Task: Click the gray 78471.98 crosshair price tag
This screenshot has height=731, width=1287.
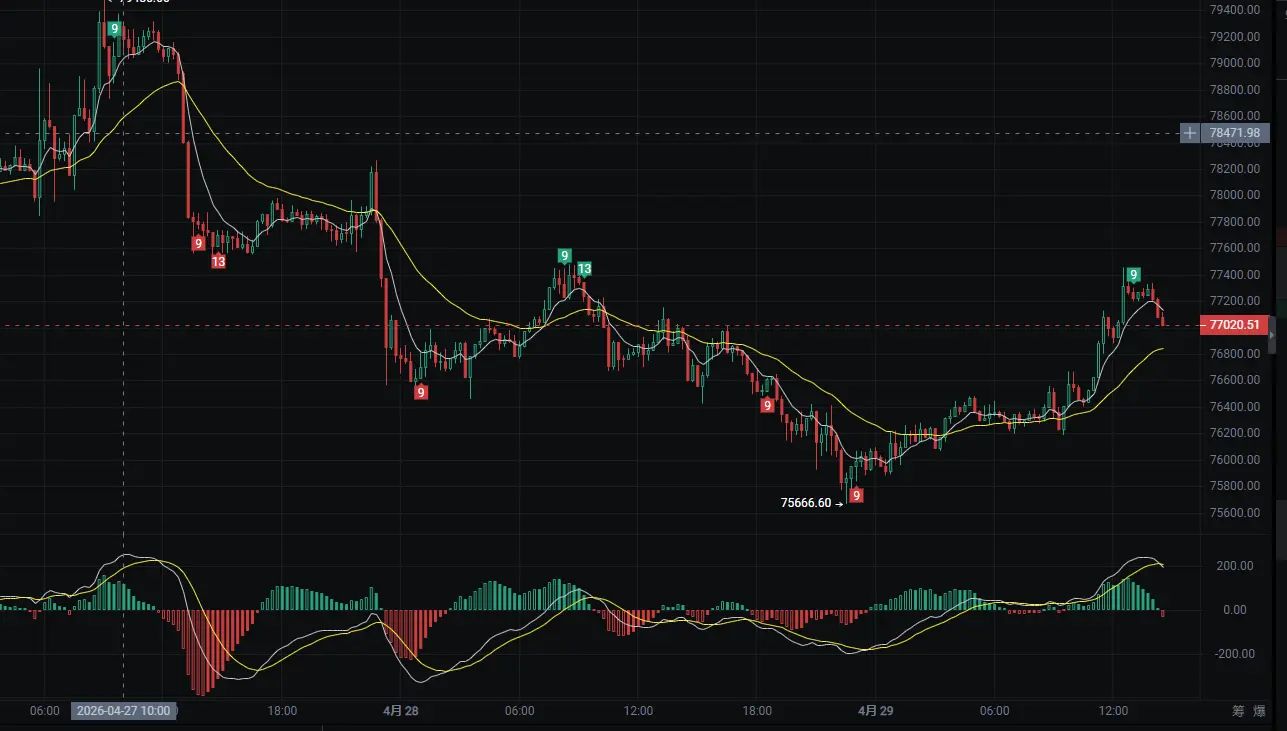Action: tap(1237, 133)
